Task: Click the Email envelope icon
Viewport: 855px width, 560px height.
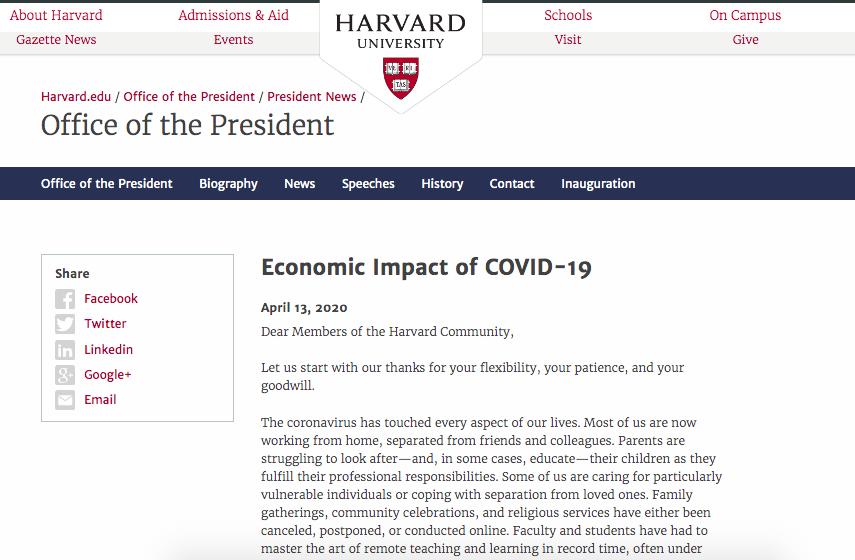Action: tap(65, 400)
